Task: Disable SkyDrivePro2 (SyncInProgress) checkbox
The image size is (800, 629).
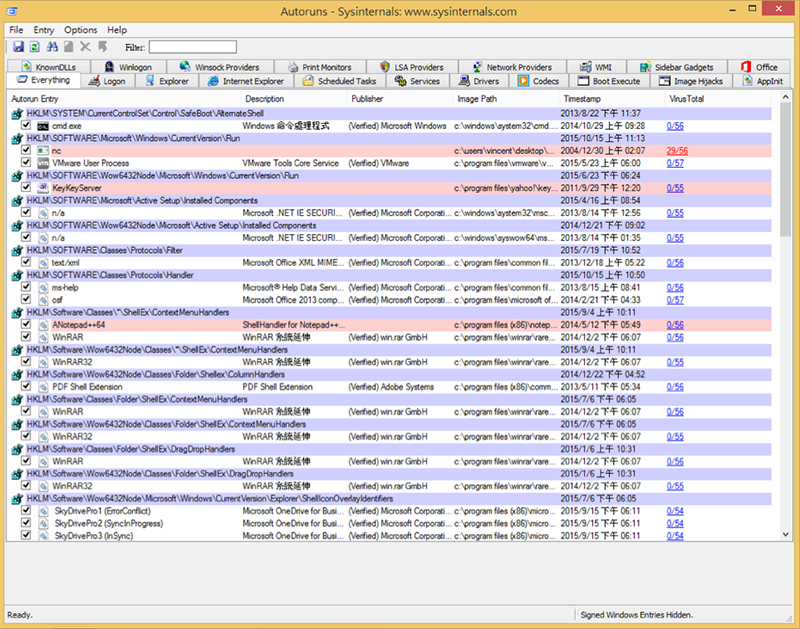Action: point(26,523)
